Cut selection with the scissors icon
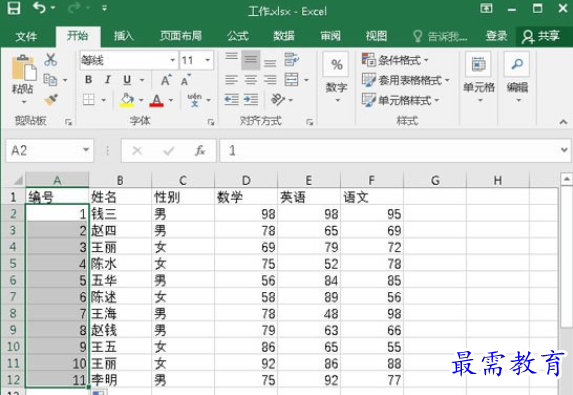The width and height of the screenshot is (573, 395). pyautogui.click(x=50, y=60)
